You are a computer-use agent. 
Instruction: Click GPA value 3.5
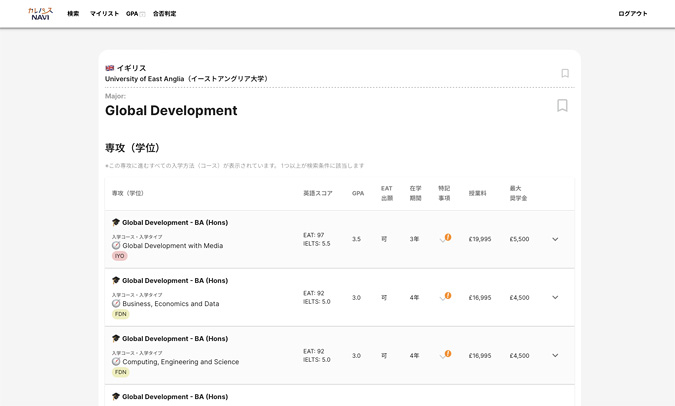356,239
